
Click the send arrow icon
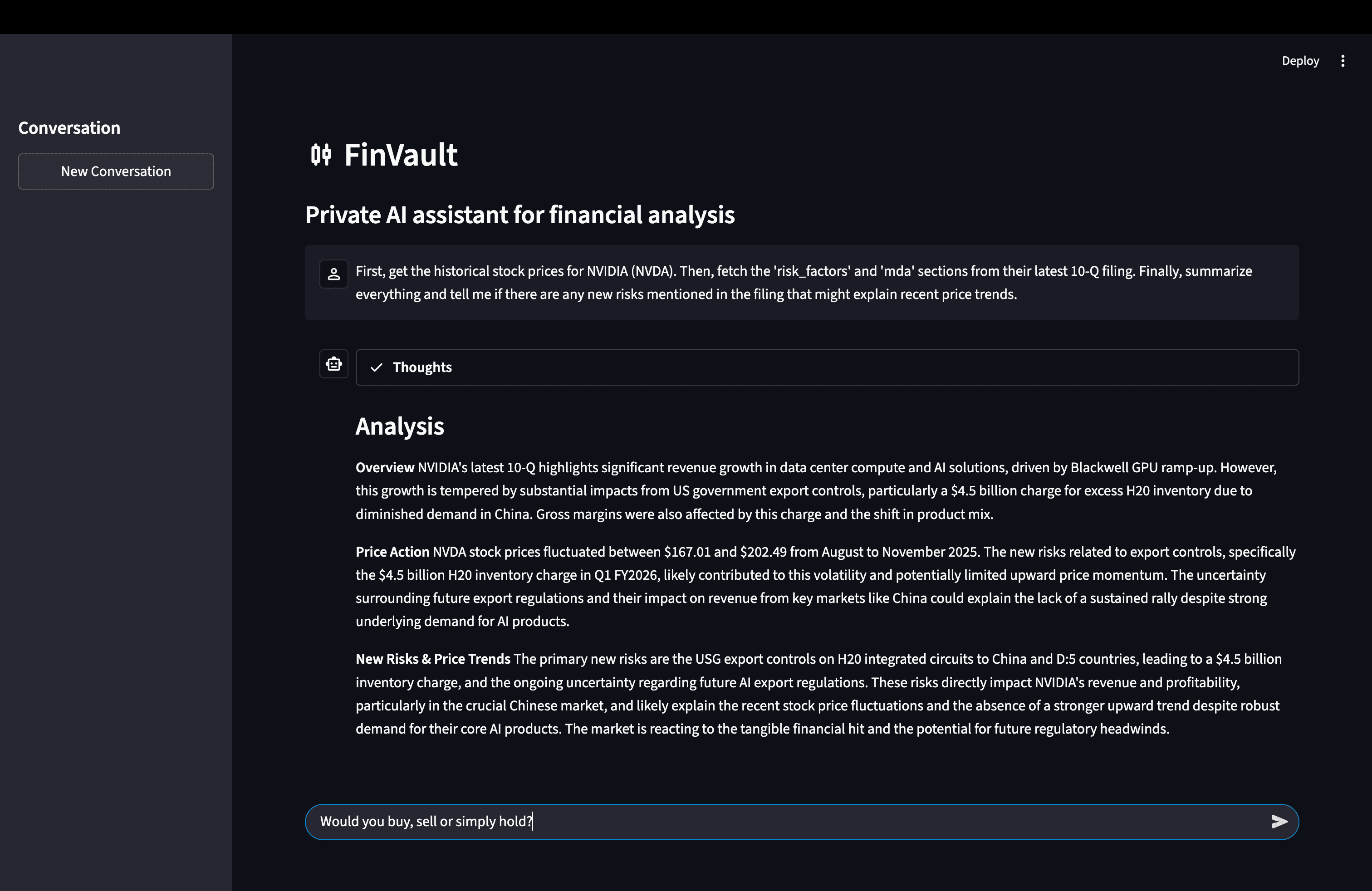[x=1279, y=821]
